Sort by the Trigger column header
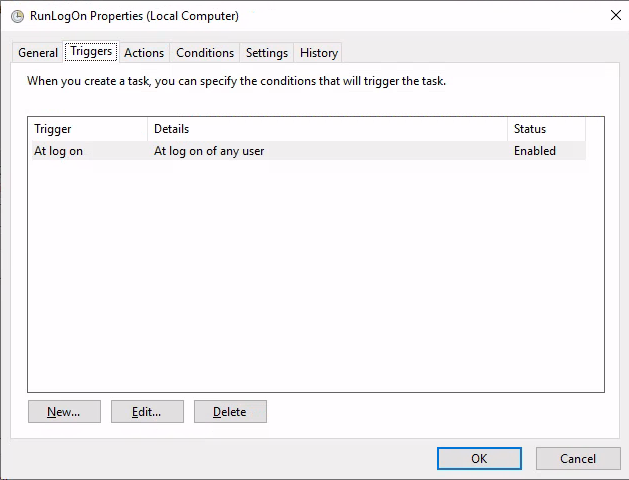This screenshot has width=629, height=480. tap(87, 129)
